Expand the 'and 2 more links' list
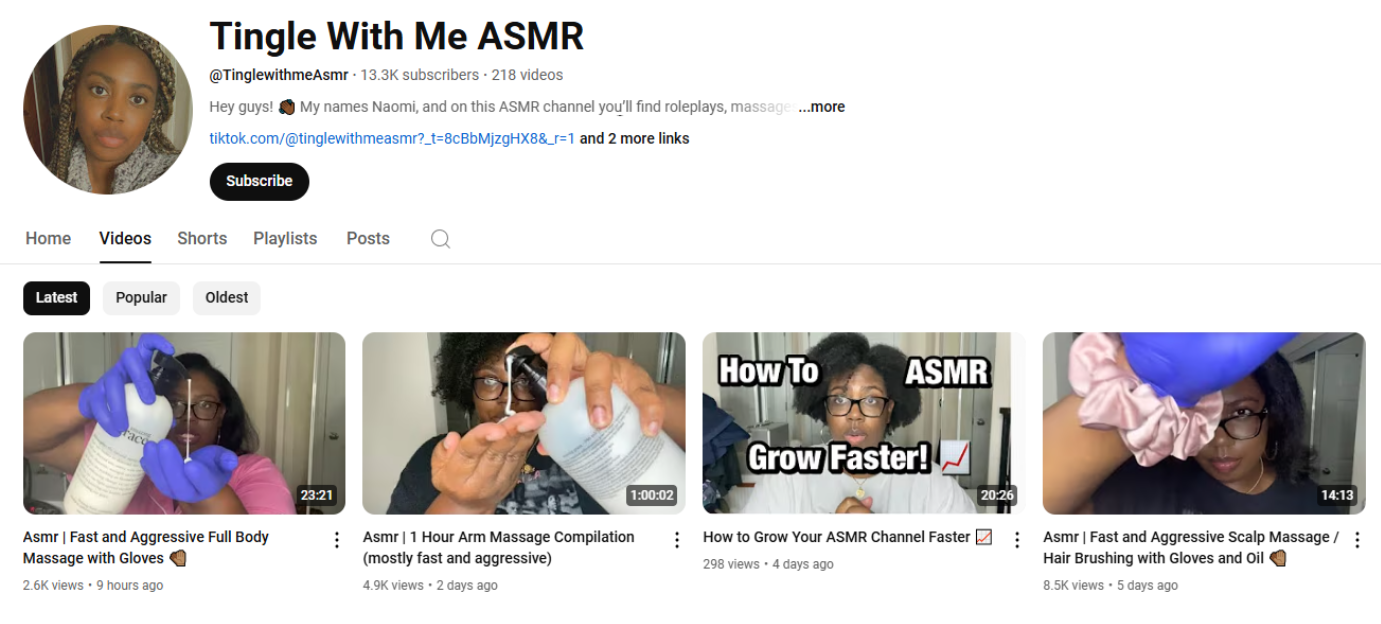The height and width of the screenshot is (624, 1381). click(634, 139)
